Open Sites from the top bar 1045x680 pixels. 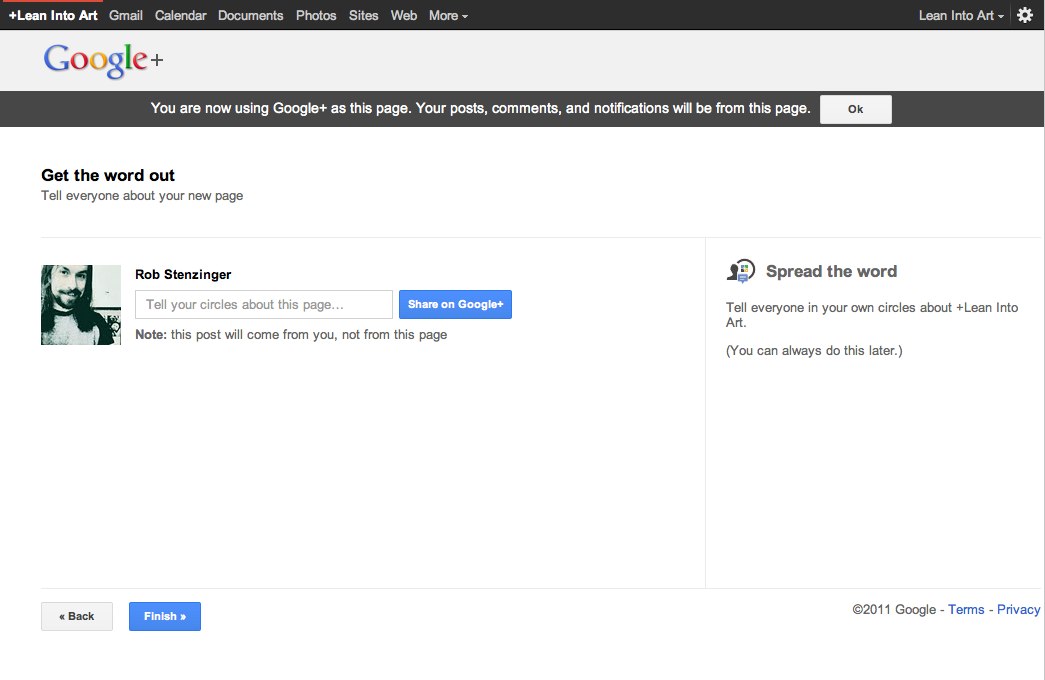[x=363, y=15]
